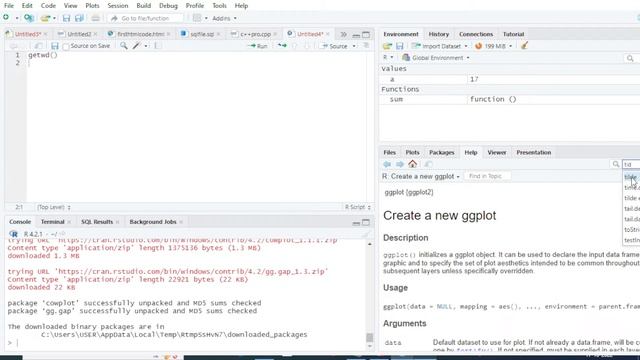Select 'sum' function row in Environment
This screenshot has width=640, height=360.
click(510, 99)
